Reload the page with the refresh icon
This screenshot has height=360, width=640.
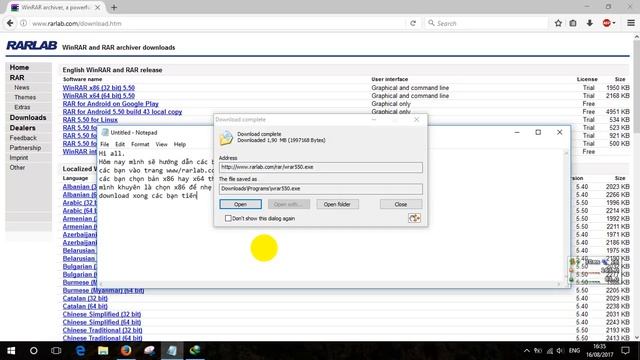click(413, 23)
